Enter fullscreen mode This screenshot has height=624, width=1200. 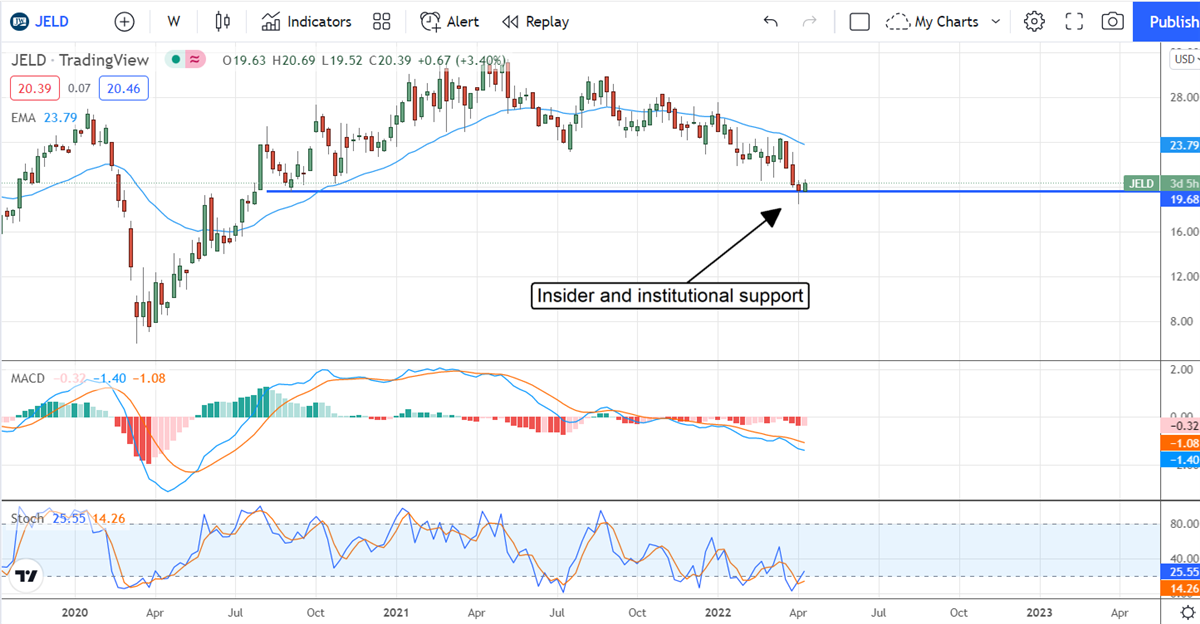coord(1073,20)
